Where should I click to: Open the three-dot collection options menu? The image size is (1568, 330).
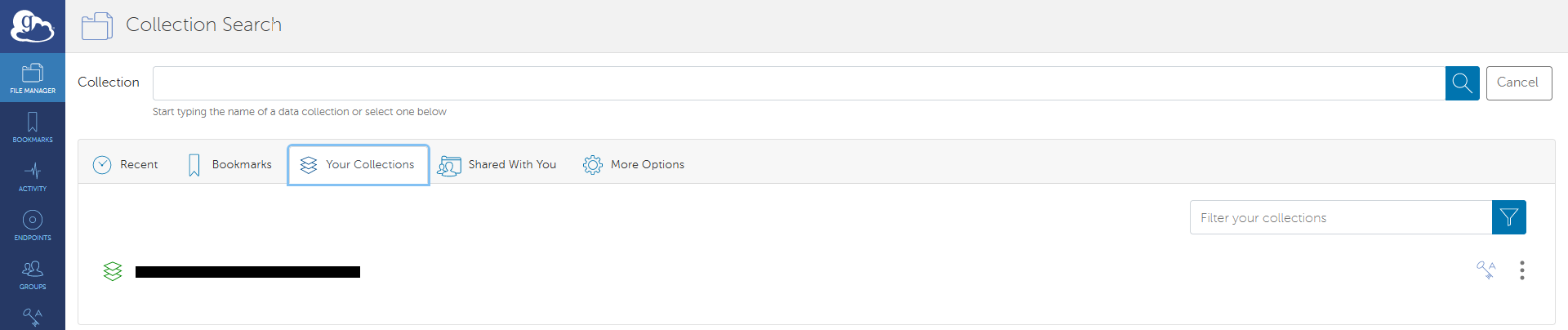tap(1521, 270)
